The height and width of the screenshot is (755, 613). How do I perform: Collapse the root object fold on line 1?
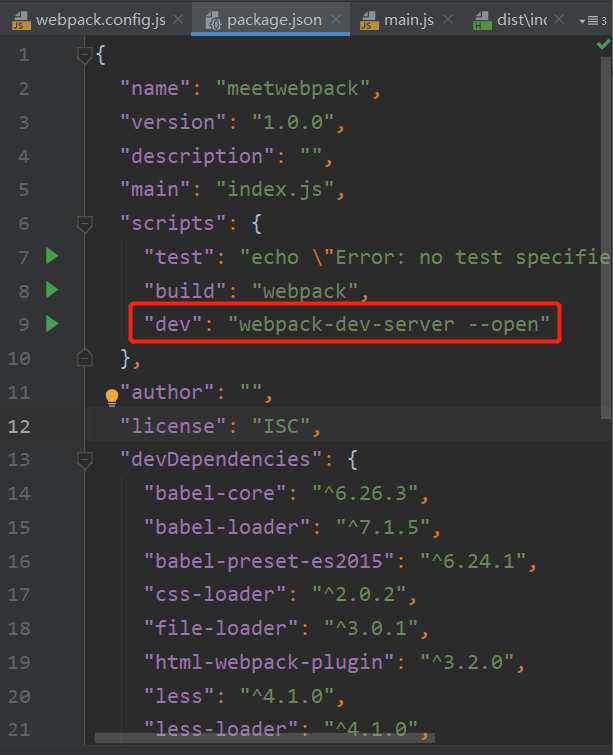click(x=85, y=55)
